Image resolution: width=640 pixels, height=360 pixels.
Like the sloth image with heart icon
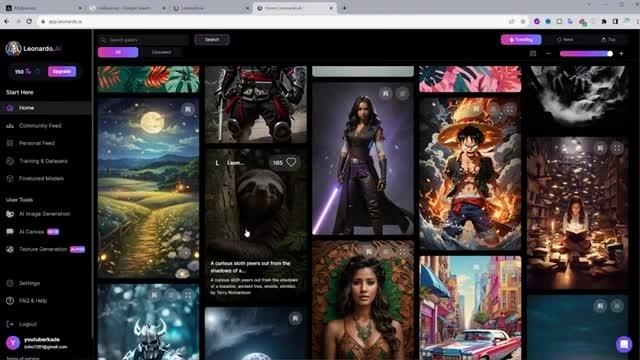pyautogui.click(x=291, y=162)
